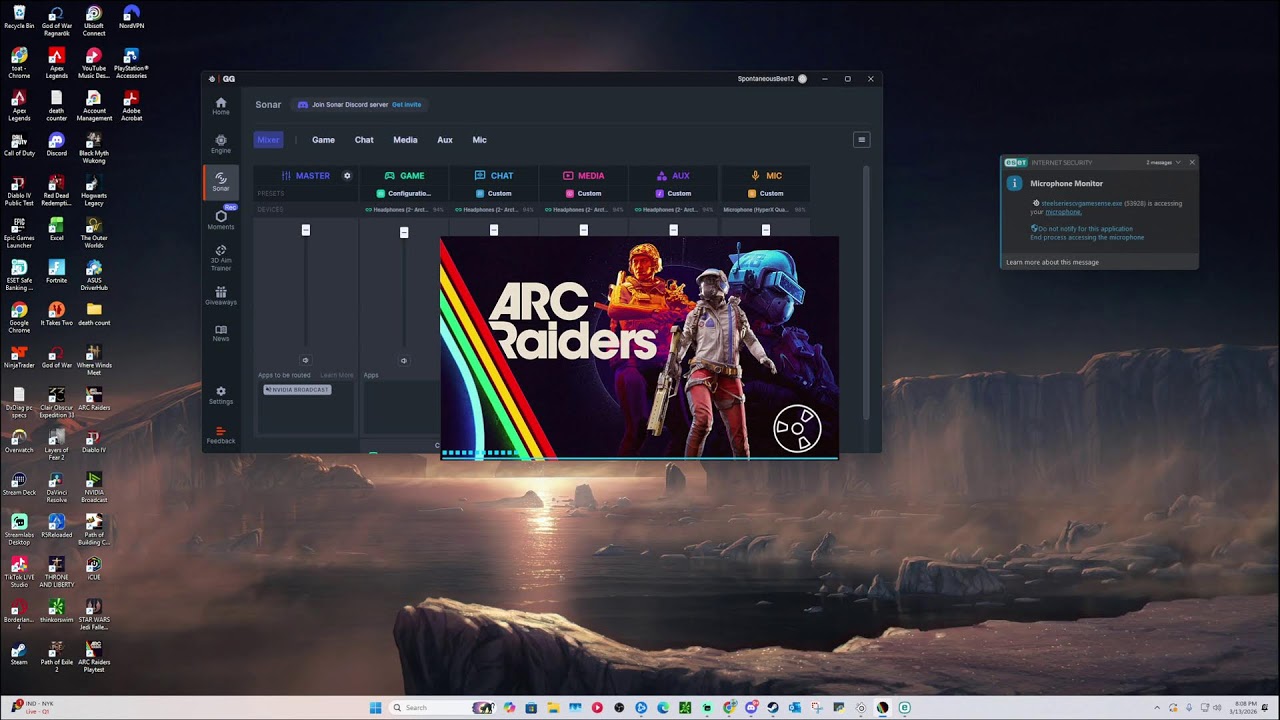Switch to the Game tab
Screen dimensions: 1280x720
323,140
